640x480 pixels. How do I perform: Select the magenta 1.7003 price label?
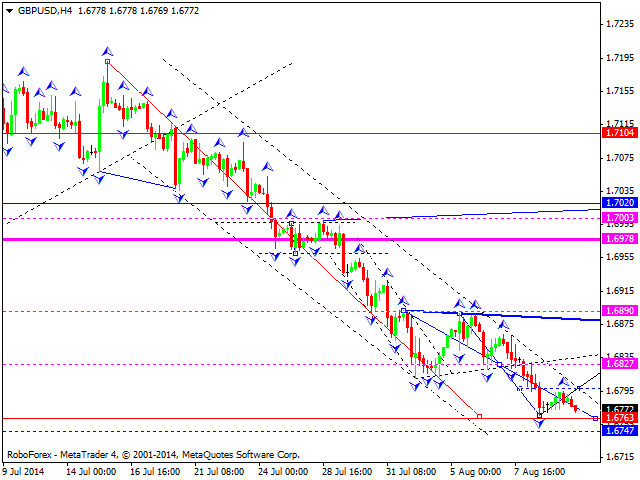click(x=619, y=217)
